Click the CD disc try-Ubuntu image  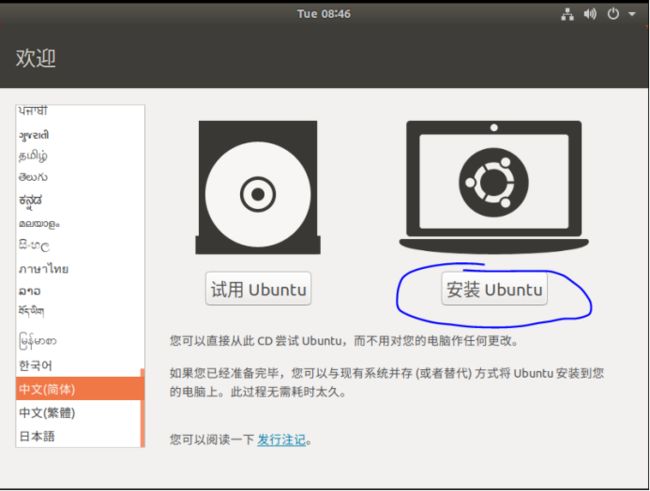coord(258,187)
